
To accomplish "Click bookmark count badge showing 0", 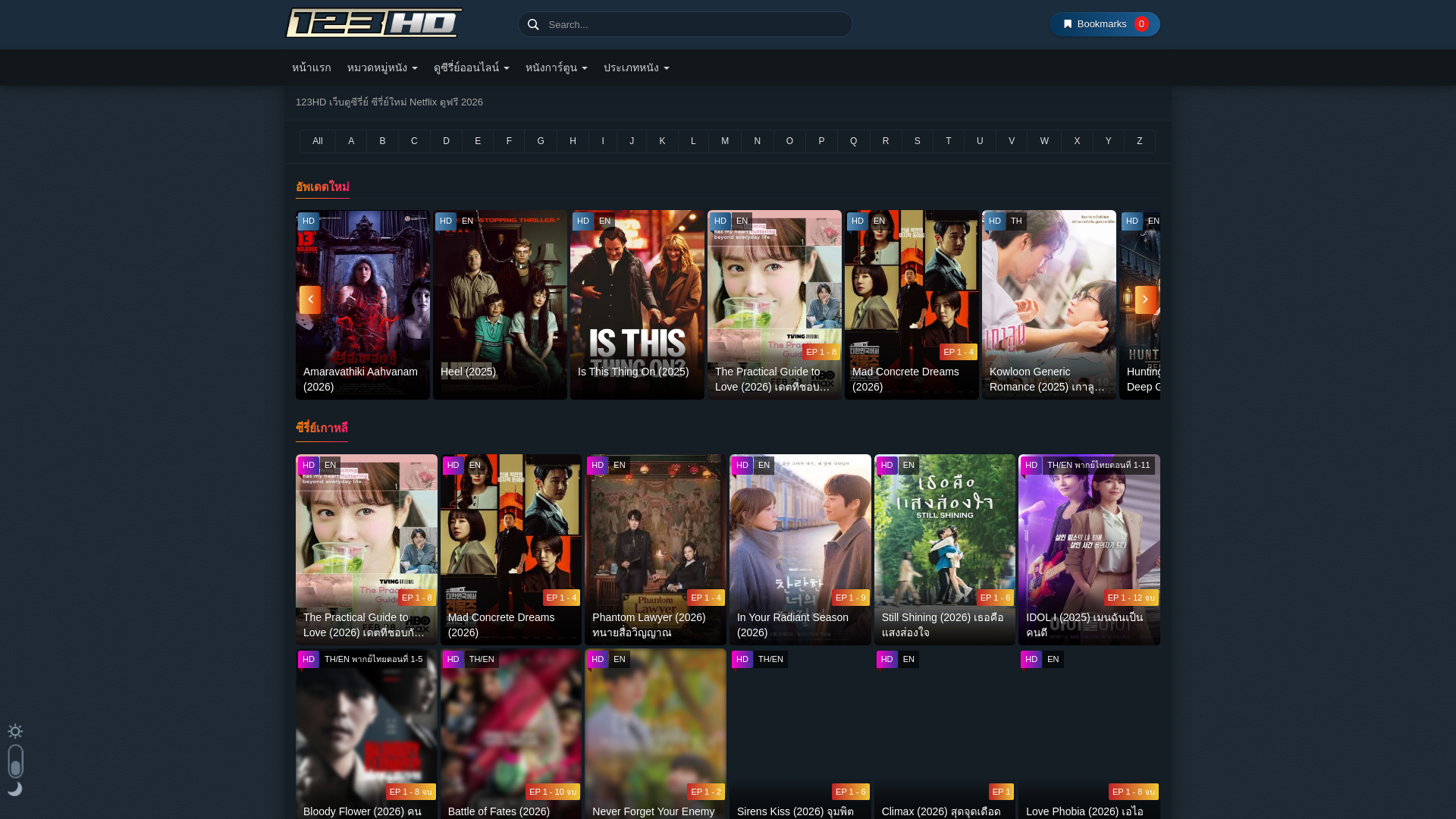I will (1141, 24).
